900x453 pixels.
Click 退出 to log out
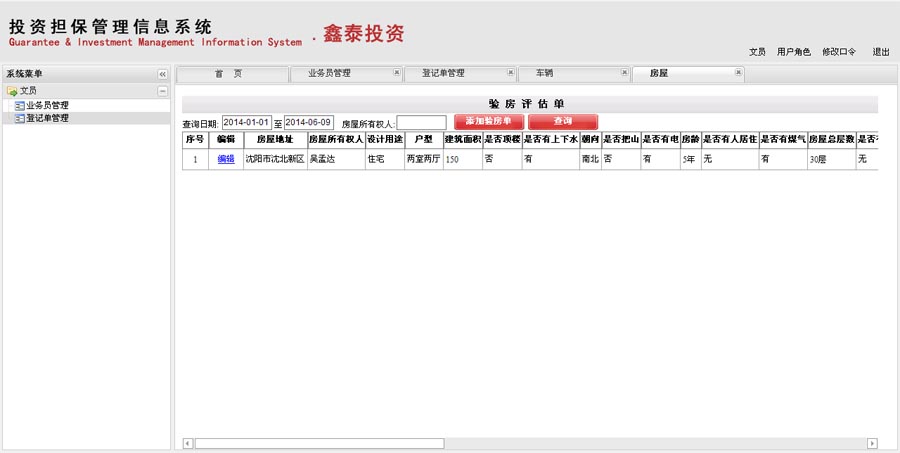point(881,52)
